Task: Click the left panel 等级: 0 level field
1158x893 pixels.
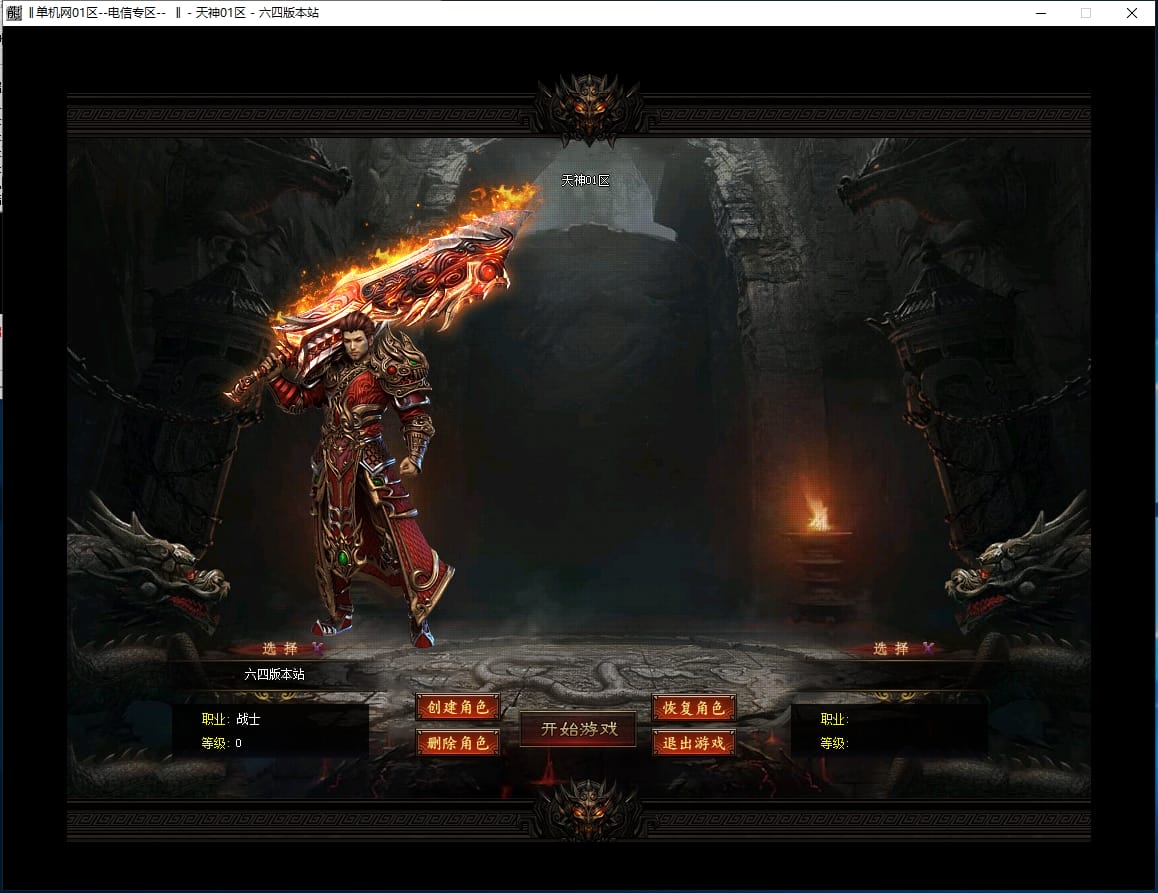Action: click(x=222, y=743)
